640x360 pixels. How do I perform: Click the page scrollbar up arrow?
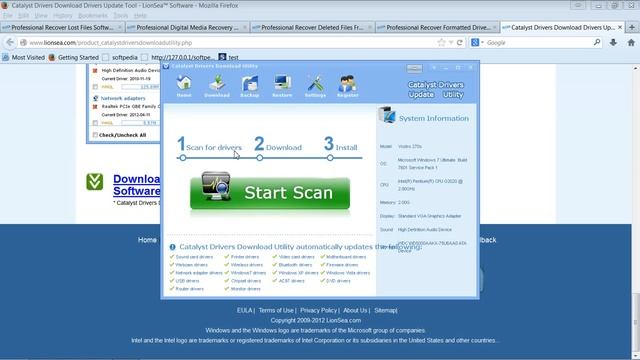[x=636, y=68]
